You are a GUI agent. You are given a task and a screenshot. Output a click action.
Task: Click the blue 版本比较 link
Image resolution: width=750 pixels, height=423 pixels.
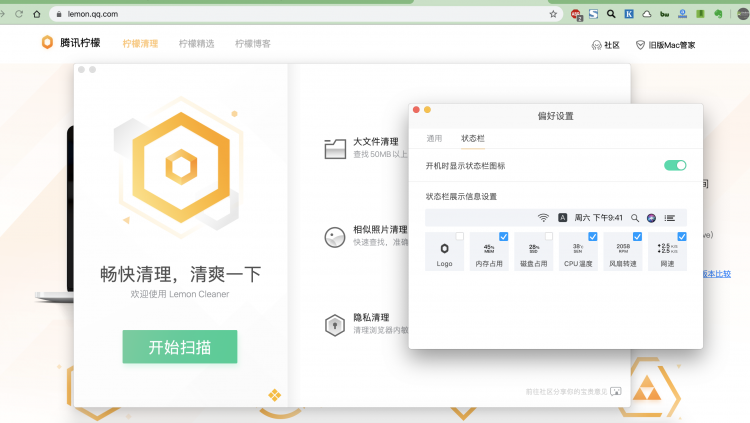click(717, 274)
